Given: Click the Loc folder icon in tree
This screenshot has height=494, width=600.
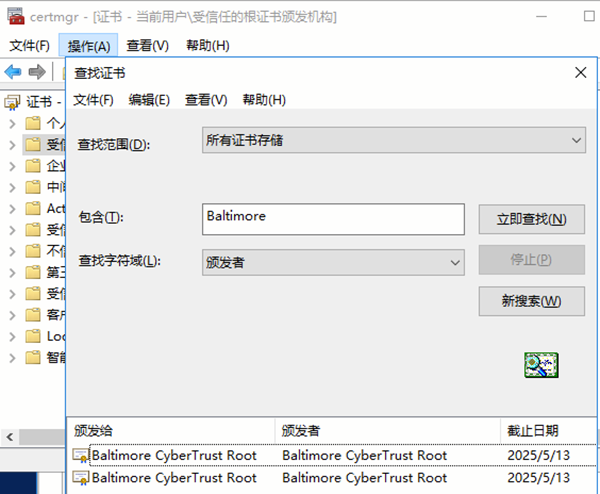Looking at the screenshot, I should (33, 336).
